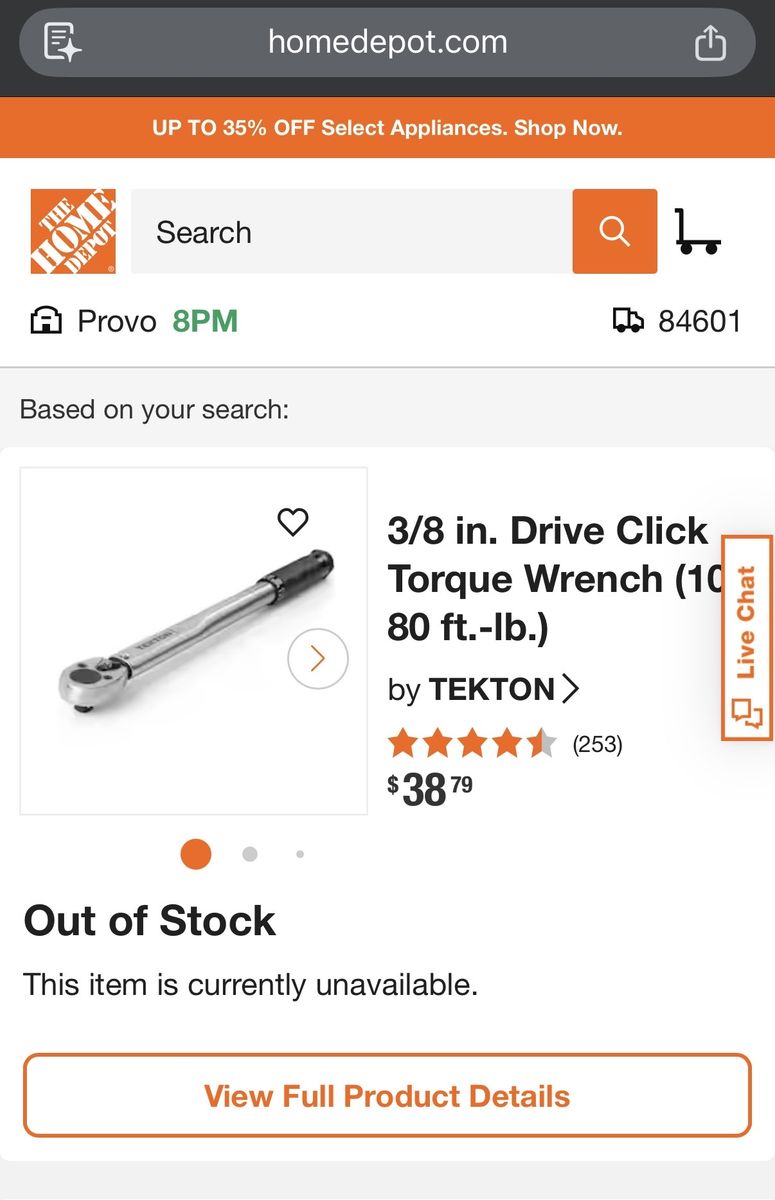
Task: Open the 253 reviews star rating
Action: 472,744
